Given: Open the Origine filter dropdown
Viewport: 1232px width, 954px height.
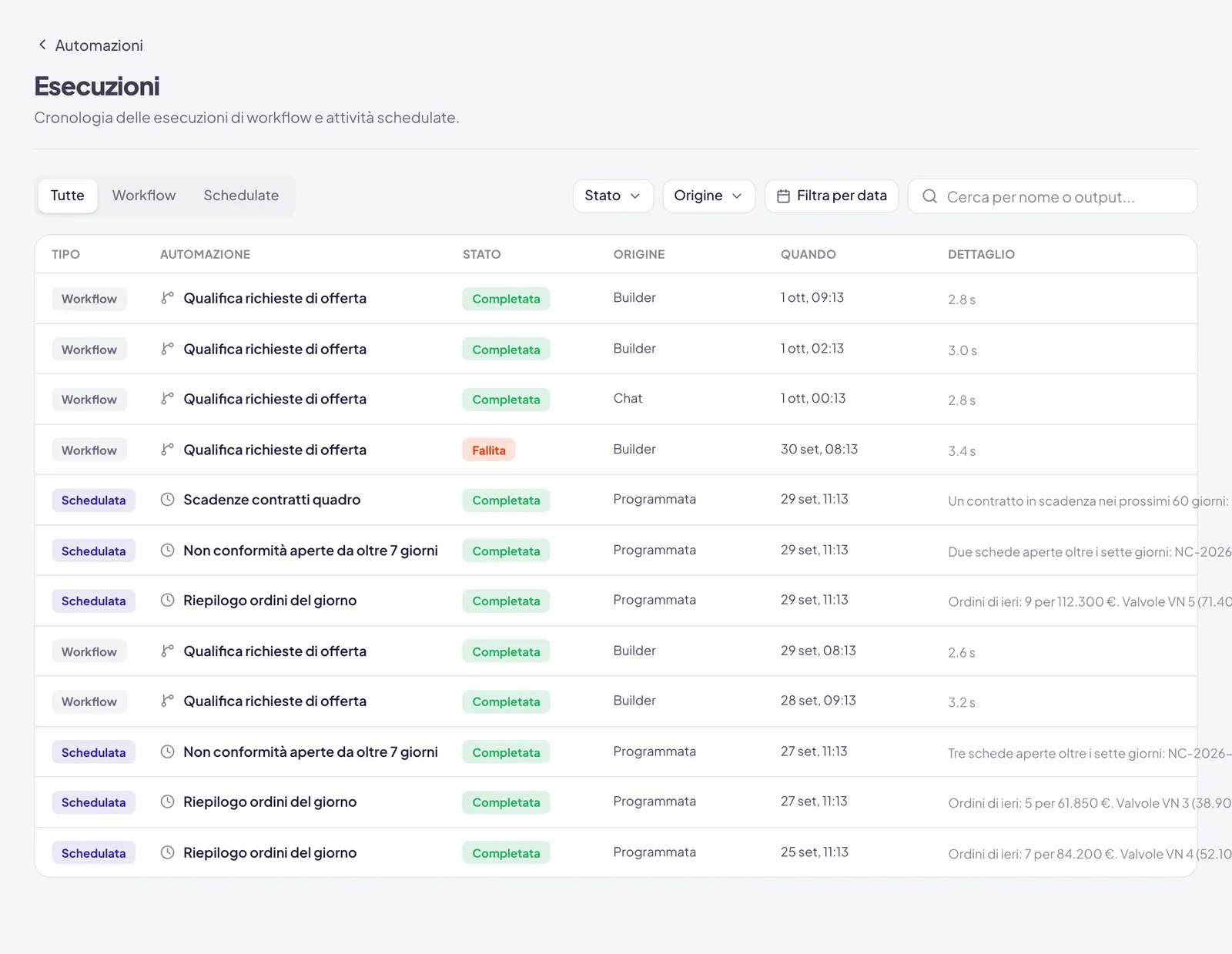Looking at the screenshot, I should 708,196.
